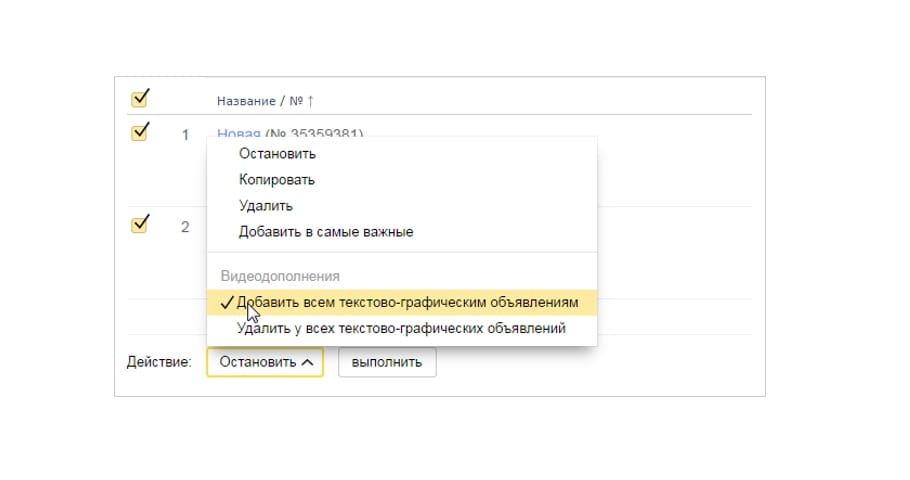The image size is (910, 480).
Task: Click the checkmark icon beside highlighted option
Action: [227, 302]
